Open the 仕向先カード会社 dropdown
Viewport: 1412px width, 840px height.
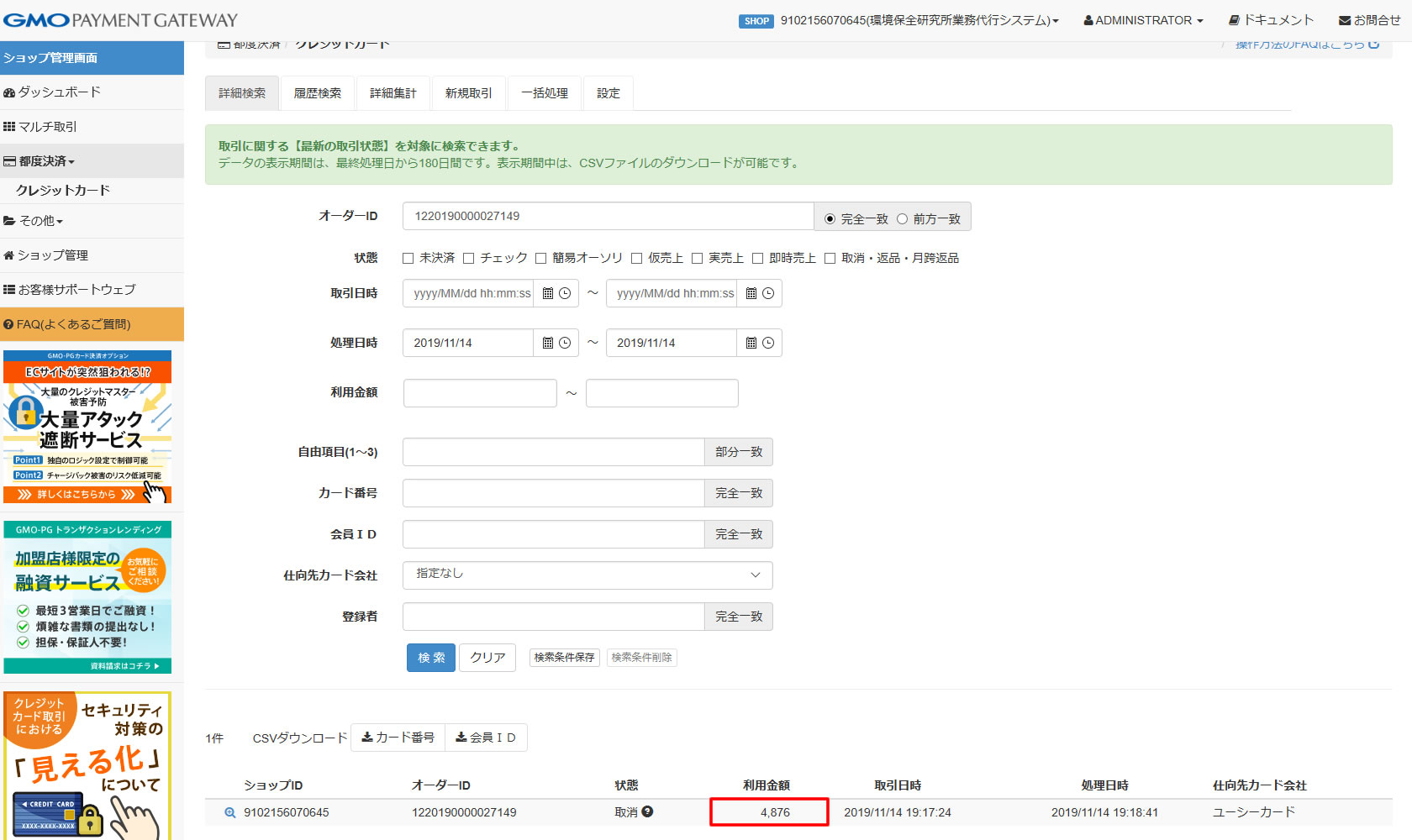[587, 575]
